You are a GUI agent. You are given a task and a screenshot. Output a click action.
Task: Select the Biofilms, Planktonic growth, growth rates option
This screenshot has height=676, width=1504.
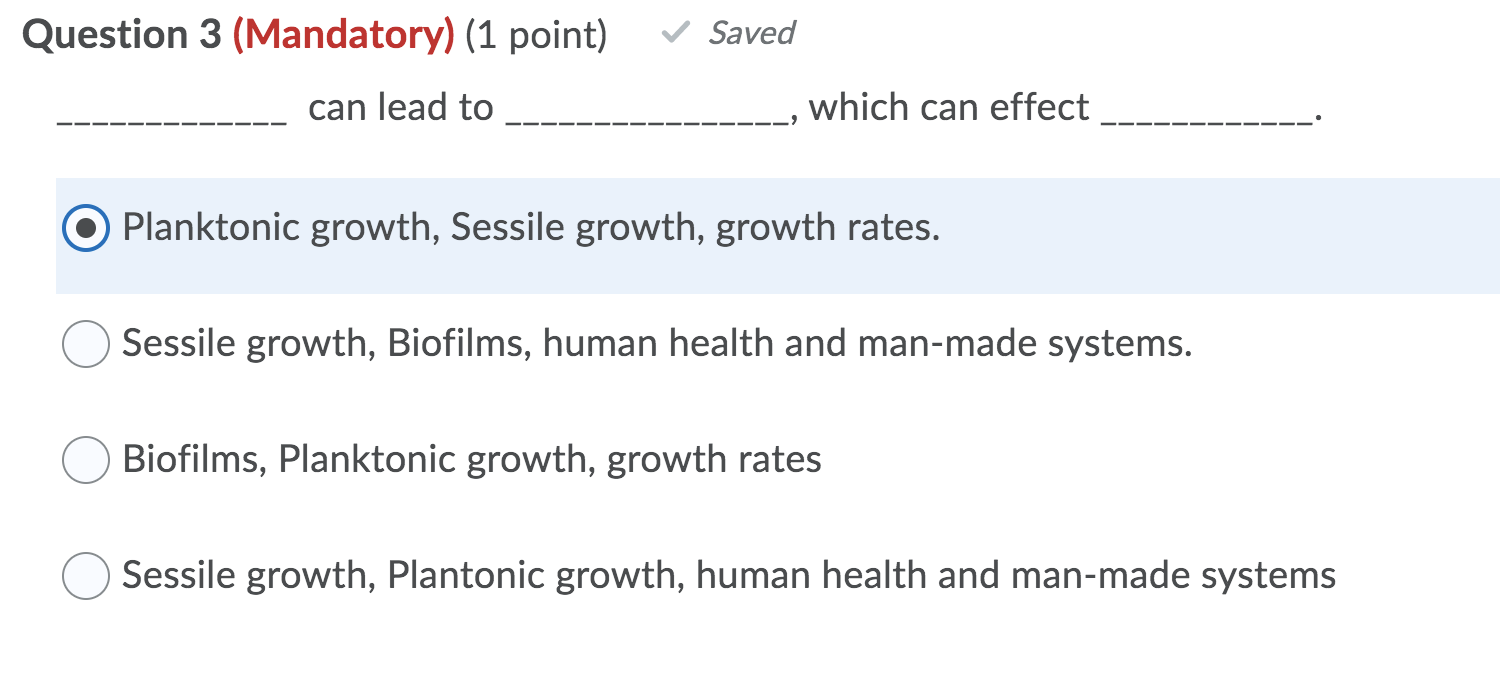tap(85, 460)
